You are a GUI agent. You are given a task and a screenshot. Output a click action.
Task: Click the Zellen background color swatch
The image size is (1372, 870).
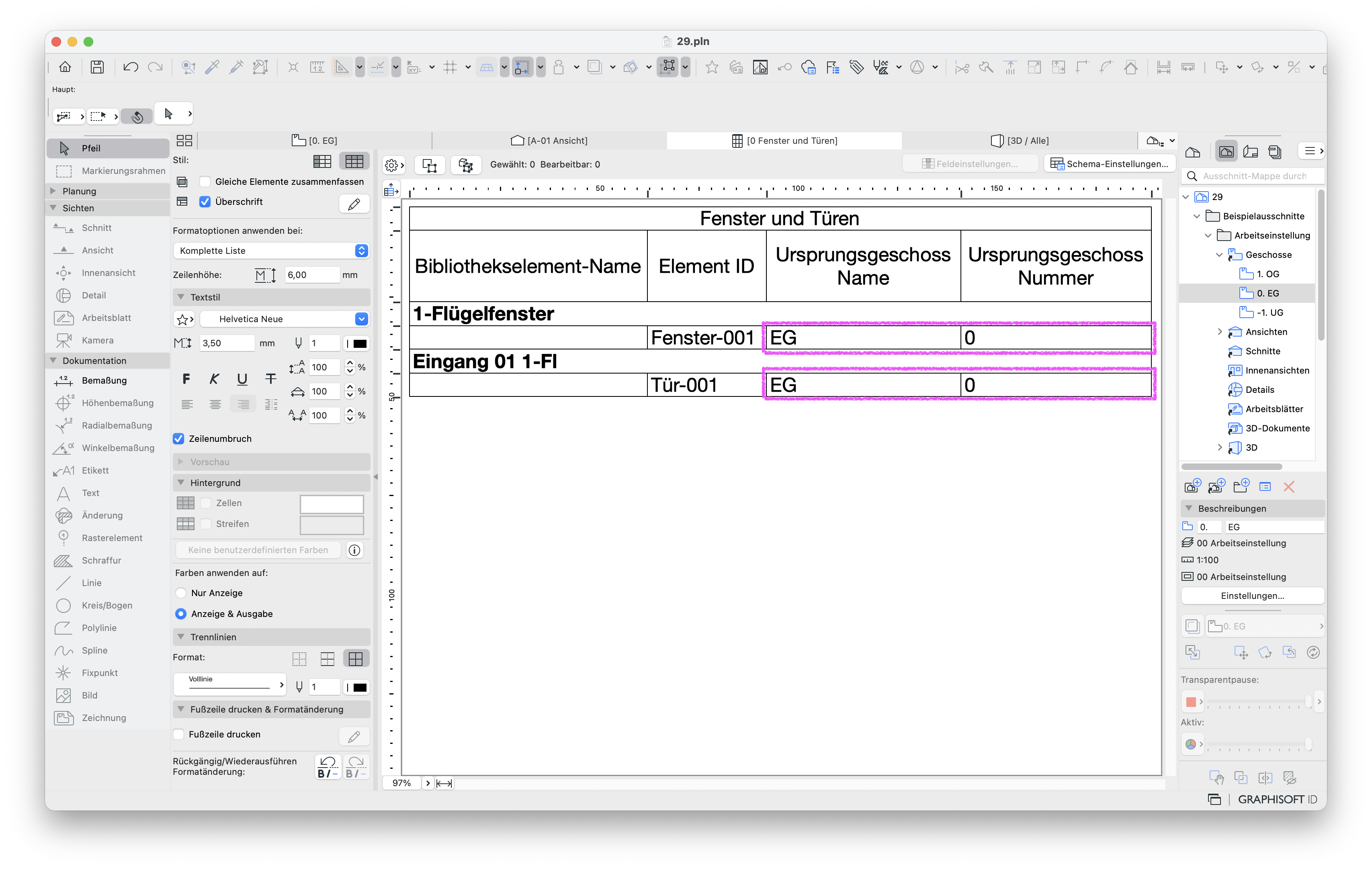click(x=332, y=503)
